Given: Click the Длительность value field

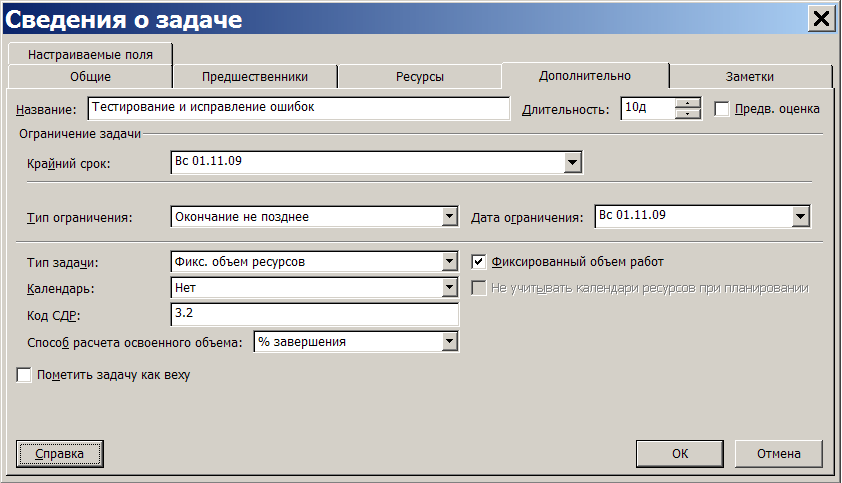Looking at the screenshot, I should pyautogui.click(x=648, y=108).
